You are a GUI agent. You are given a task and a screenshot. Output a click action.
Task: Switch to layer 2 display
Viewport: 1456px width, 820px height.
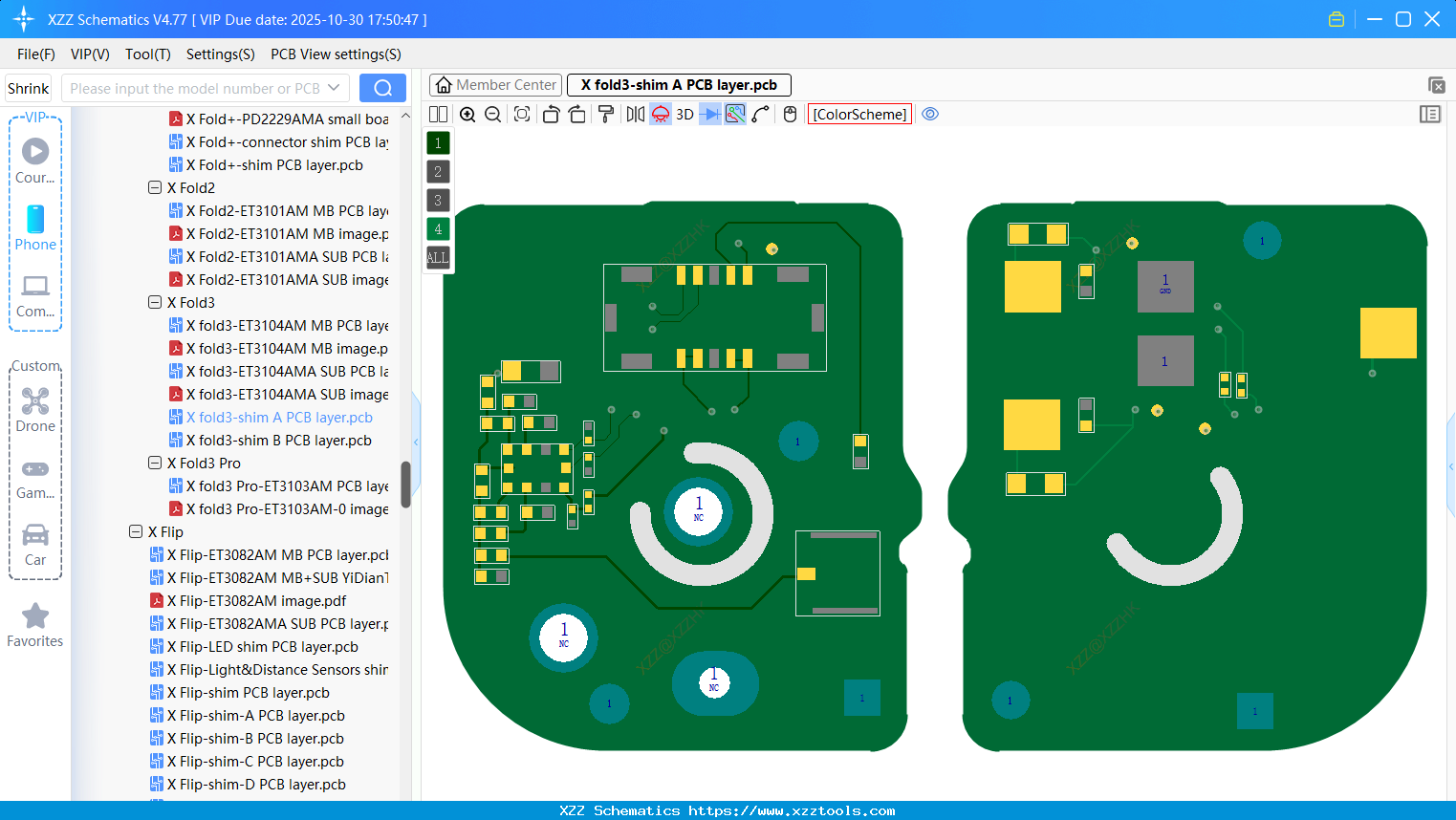pos(437,171)
